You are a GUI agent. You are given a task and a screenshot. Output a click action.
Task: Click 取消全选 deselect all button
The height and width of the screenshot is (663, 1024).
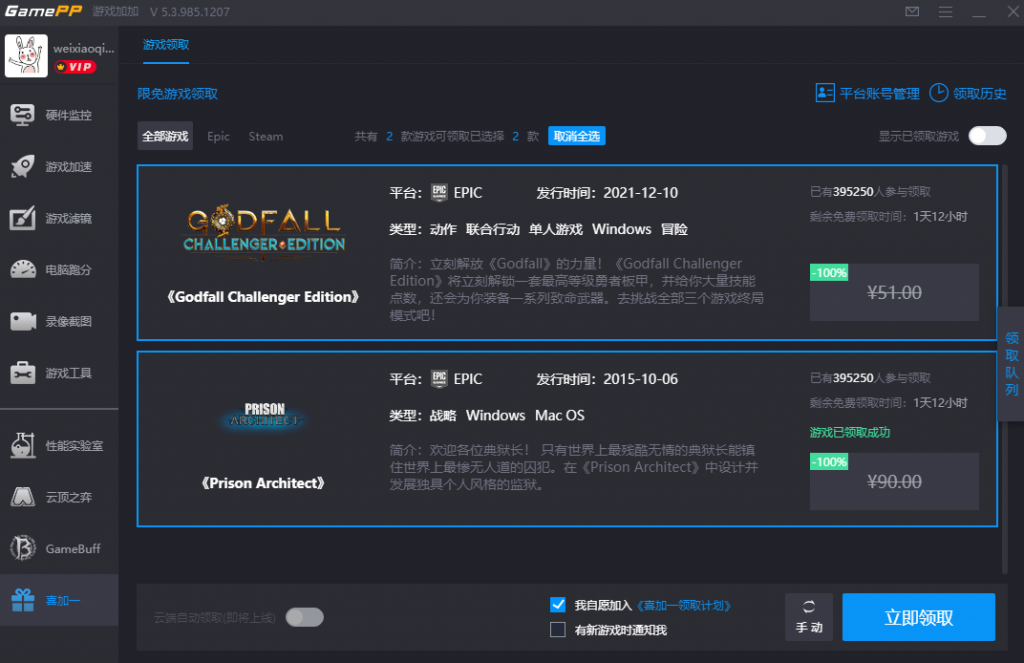(x=577, y=136)
